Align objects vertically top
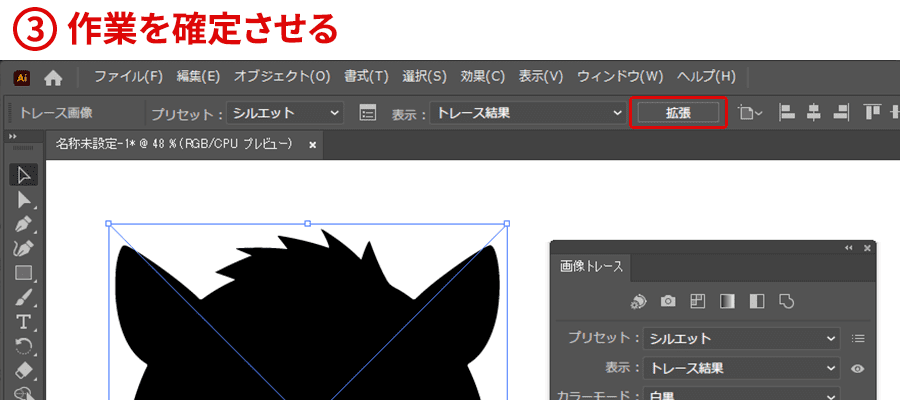This screenshot has height=400, width=900. tap(872, 112)
